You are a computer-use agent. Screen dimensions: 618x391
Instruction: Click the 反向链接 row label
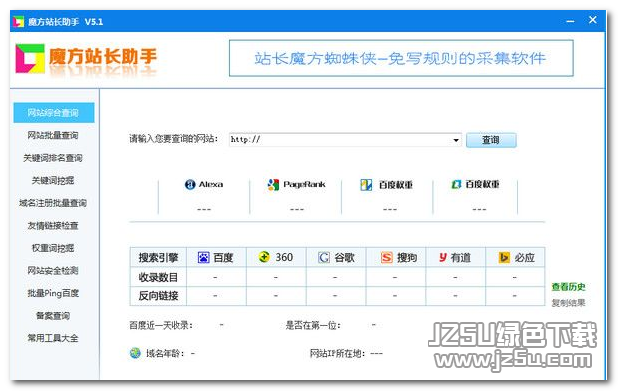point(158,296)
